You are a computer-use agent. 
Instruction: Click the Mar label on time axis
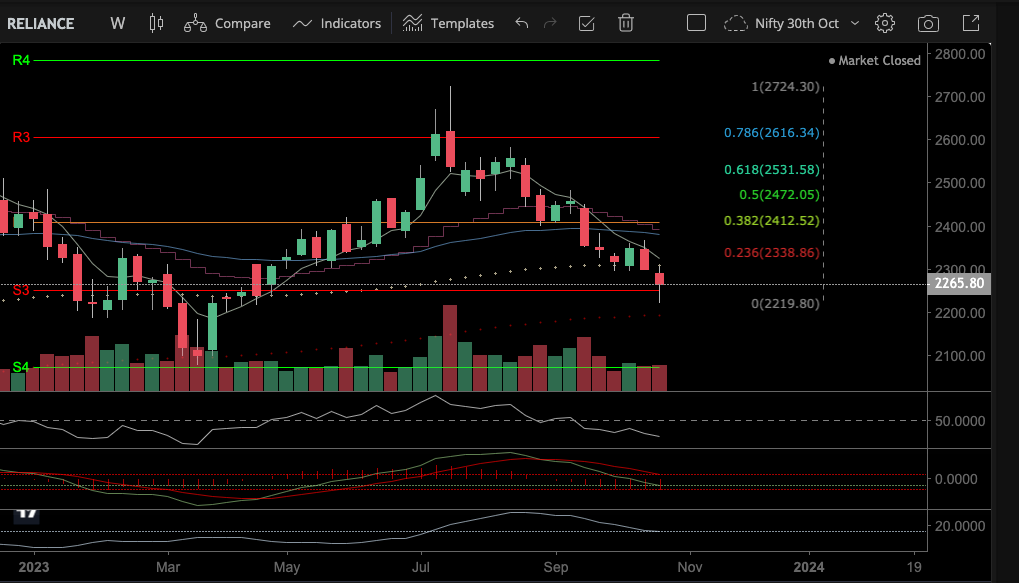tap(168, 567)
